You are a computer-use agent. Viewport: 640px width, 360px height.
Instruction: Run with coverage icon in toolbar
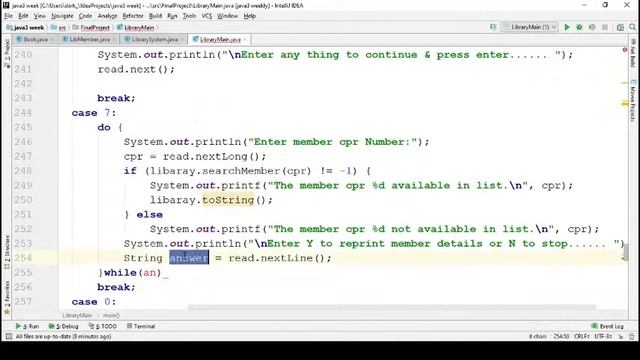pyautogui.click(x=592, y=27)
